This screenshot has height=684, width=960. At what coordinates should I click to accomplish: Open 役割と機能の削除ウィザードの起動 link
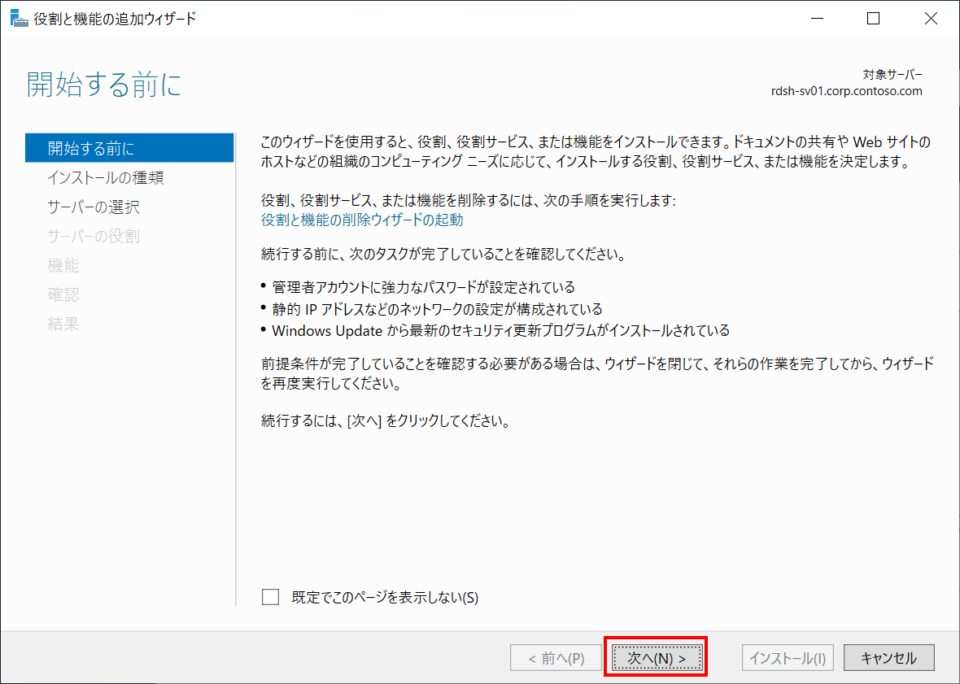(362, 220)
